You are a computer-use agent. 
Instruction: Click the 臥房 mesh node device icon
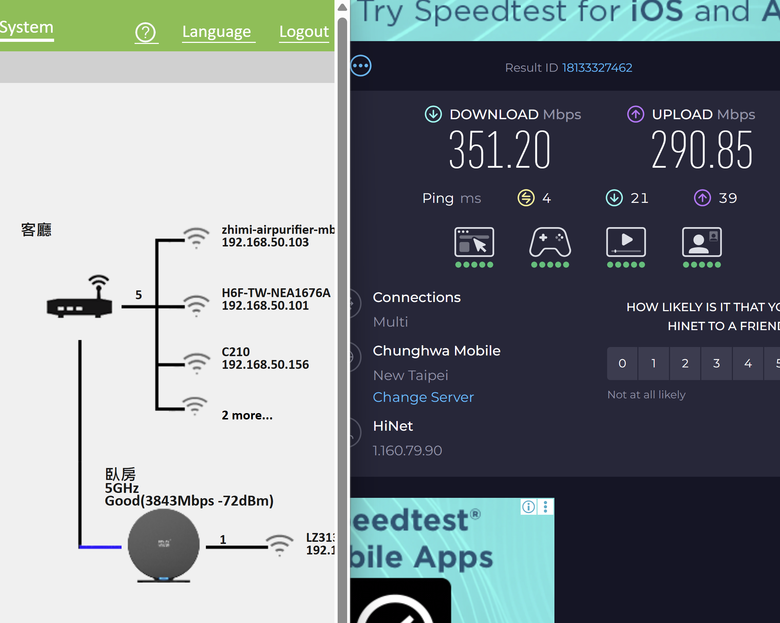pos(164,546)
